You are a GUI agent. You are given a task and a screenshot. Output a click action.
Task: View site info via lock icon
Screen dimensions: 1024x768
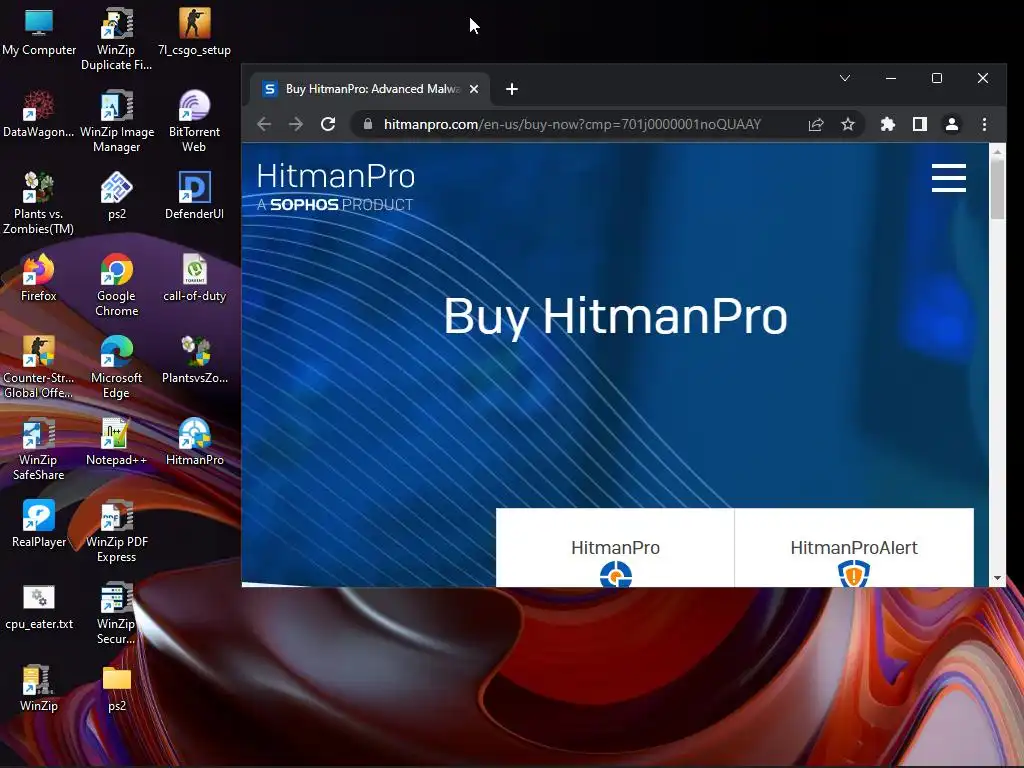368,124
